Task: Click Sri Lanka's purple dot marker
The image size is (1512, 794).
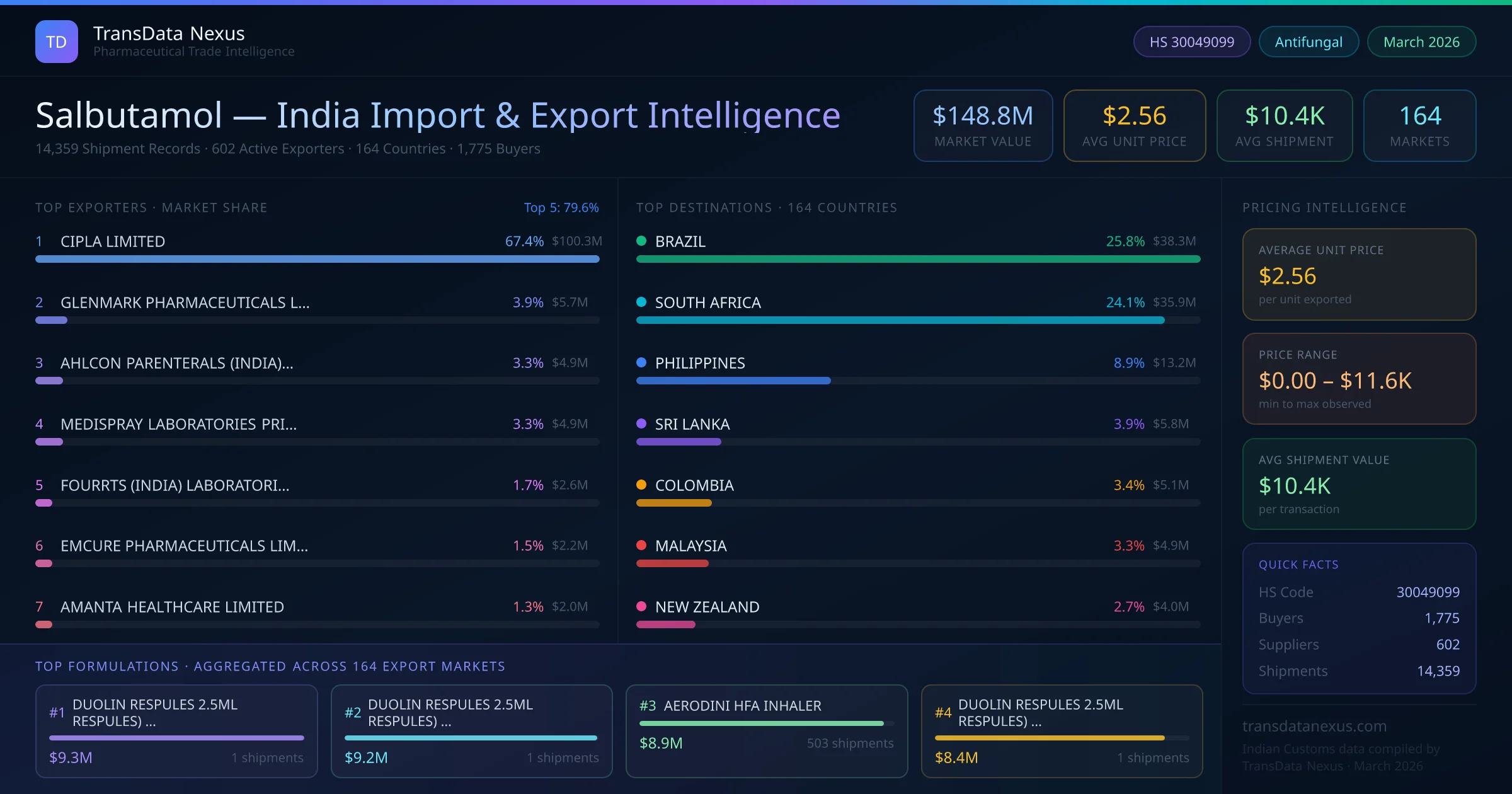Action: 641,423
